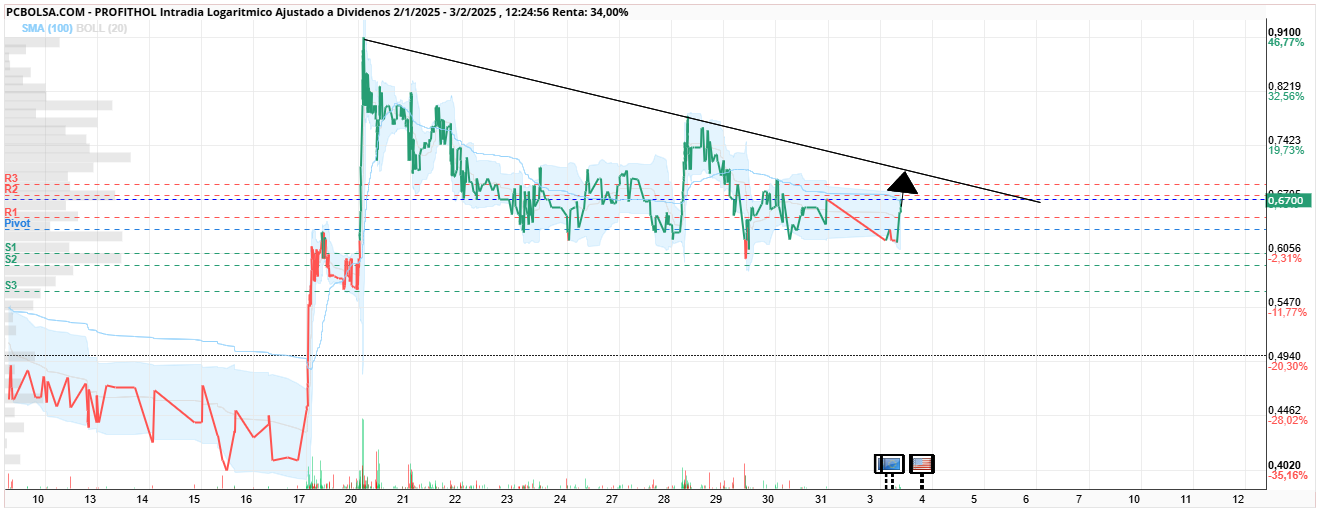Click date 7 on the time axis
The width and height of the screenshot is (1320, 512).
coord(1079,498)
